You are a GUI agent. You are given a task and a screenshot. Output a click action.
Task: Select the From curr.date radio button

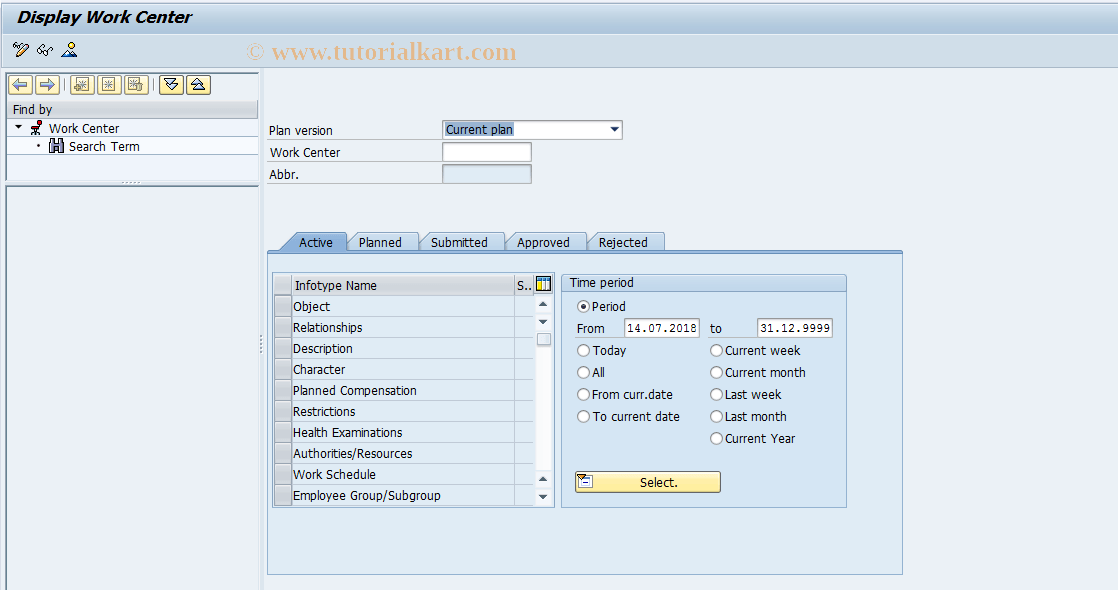583,395
